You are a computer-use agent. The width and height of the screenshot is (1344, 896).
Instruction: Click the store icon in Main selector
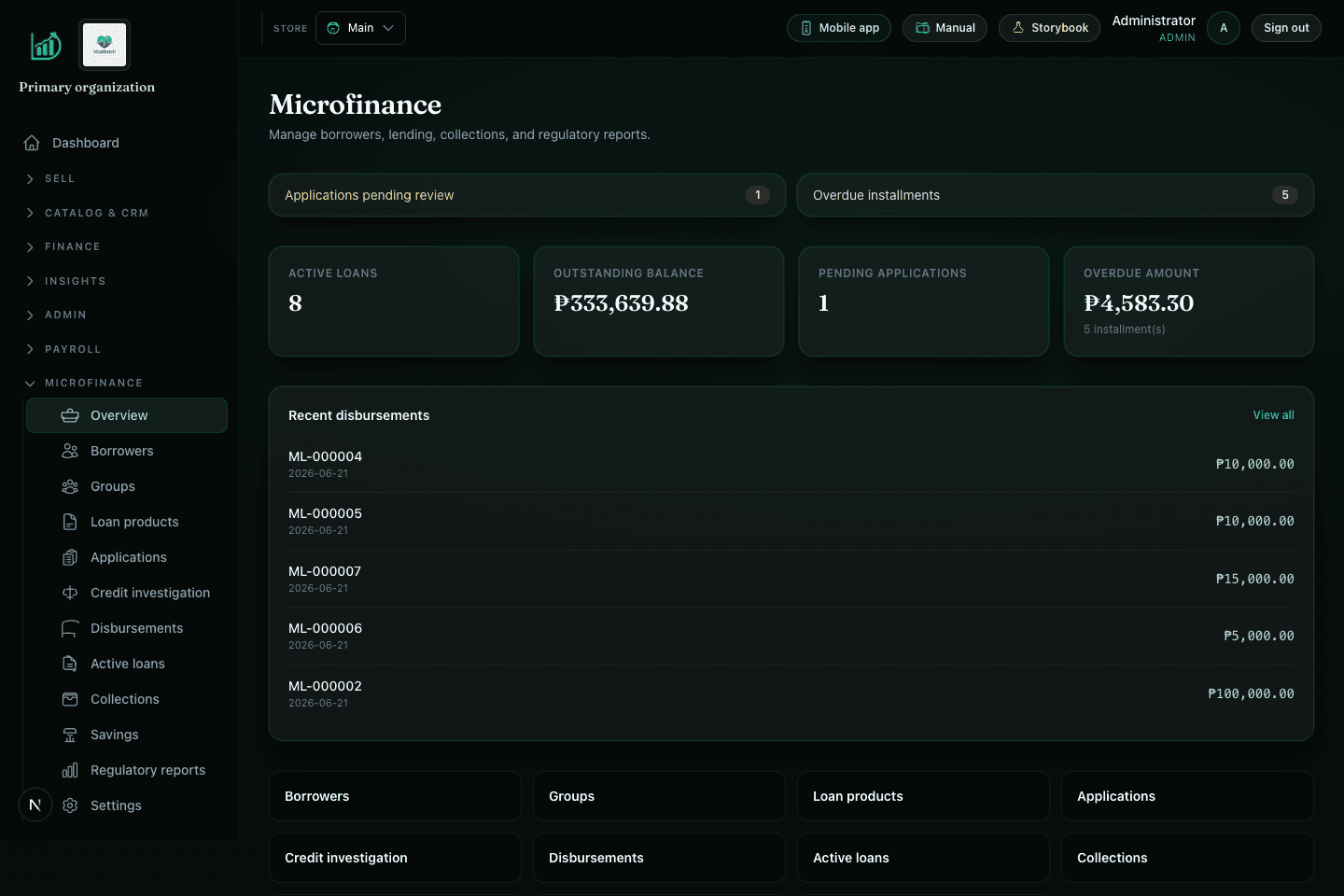coord(333,28)
